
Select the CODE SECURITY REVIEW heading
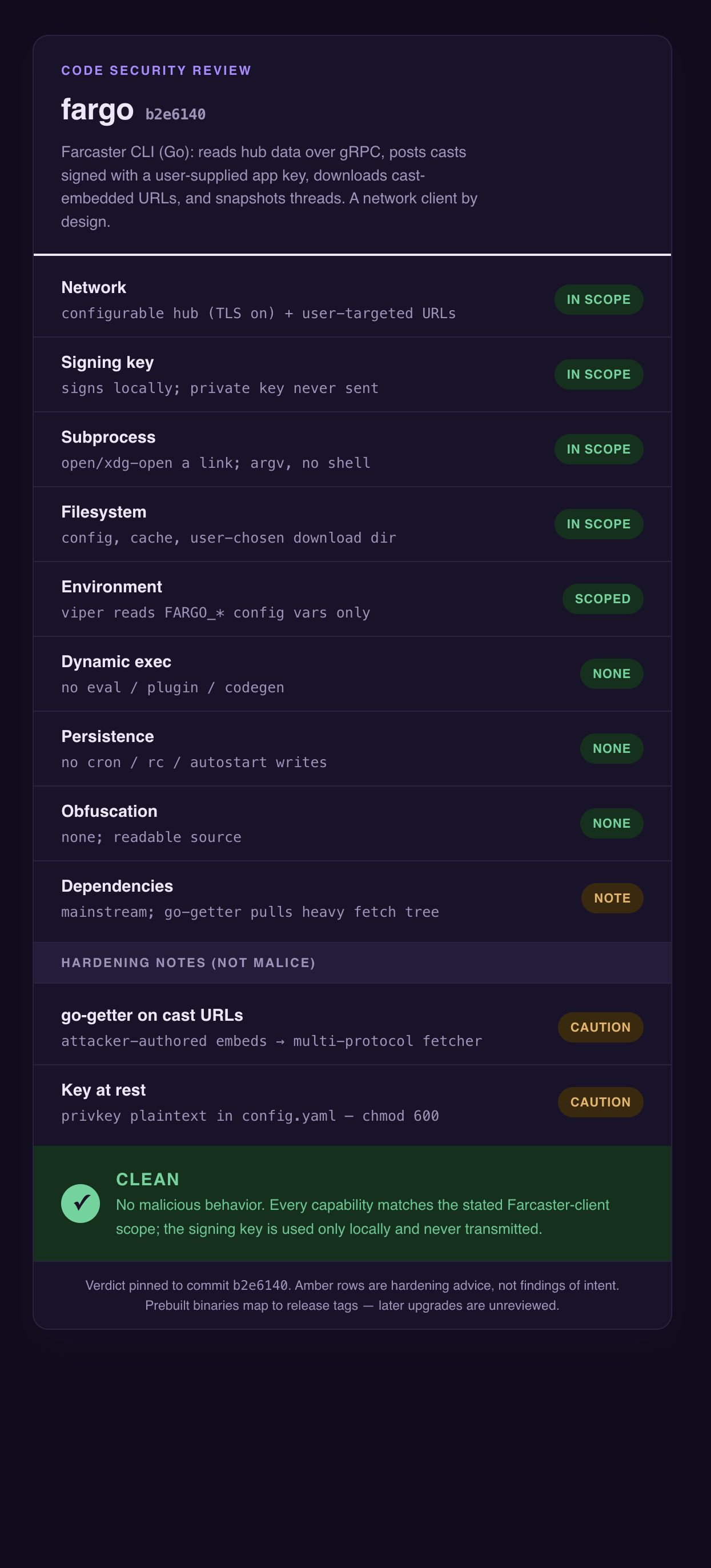pyautogui.click(x=156, y=71)
